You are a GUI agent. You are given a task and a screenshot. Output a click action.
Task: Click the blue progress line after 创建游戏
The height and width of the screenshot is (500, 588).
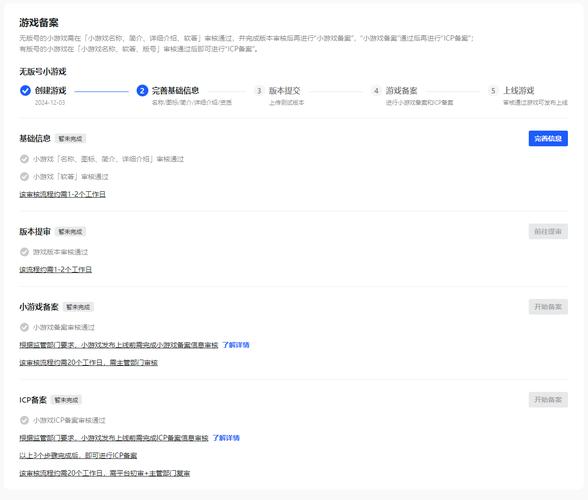pos(101,91)
